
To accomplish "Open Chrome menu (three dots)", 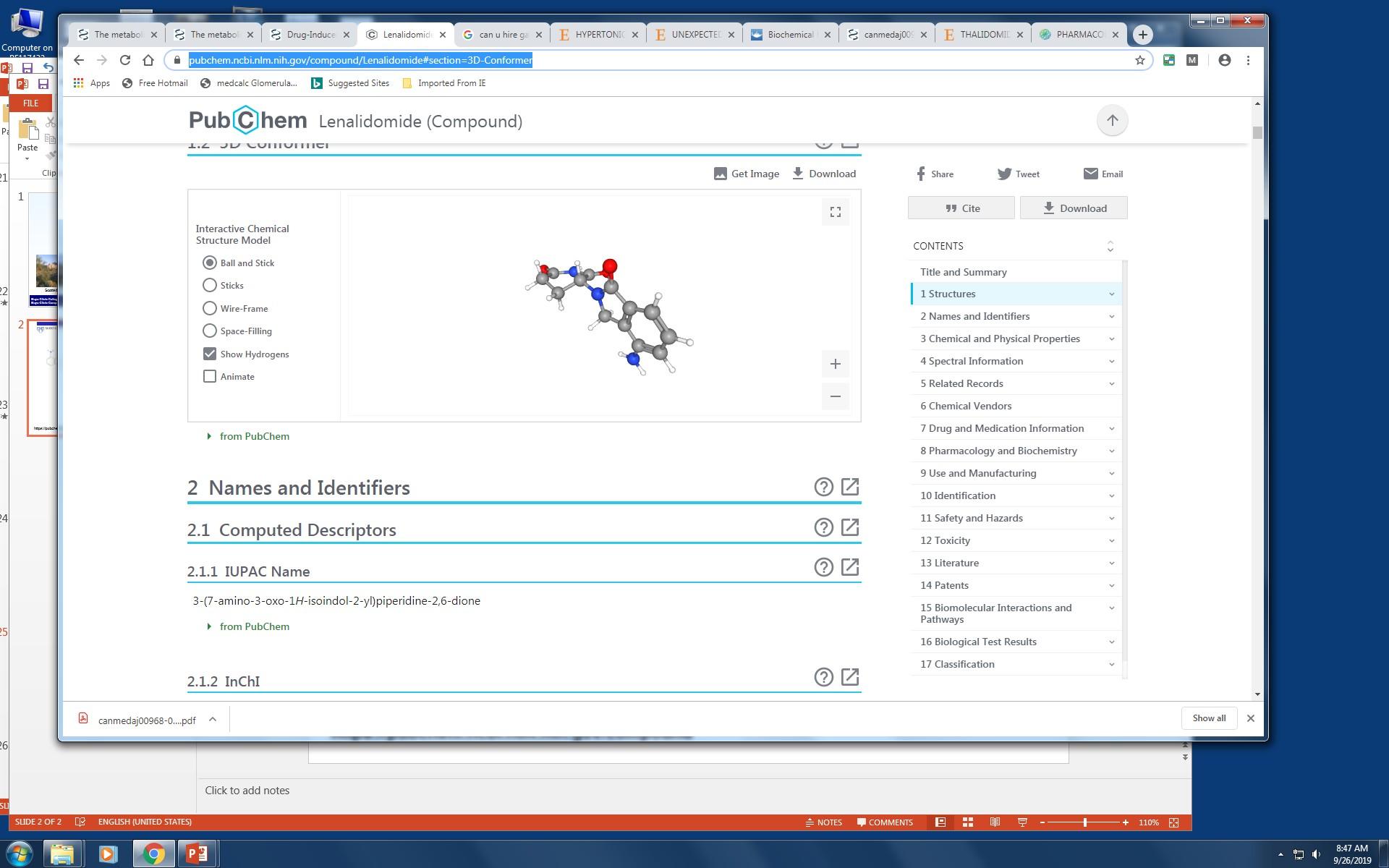I will click(1247, 60).
